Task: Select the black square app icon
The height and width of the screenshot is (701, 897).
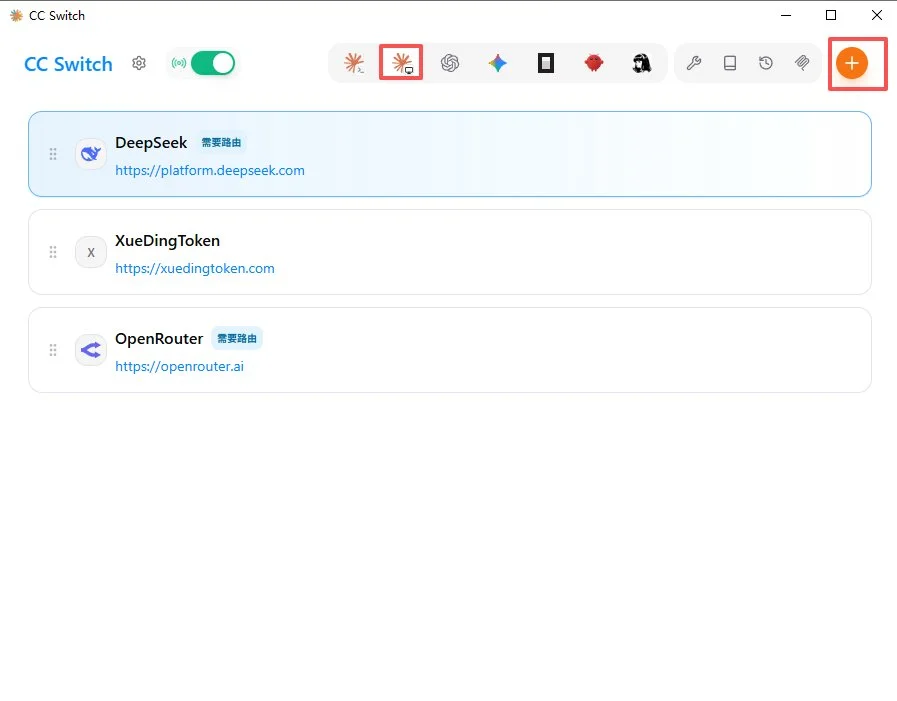Action: point(546,63)
